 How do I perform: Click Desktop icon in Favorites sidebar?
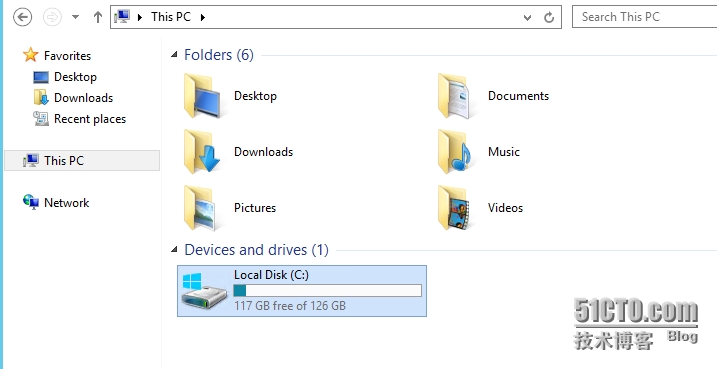tap(41, 77)
